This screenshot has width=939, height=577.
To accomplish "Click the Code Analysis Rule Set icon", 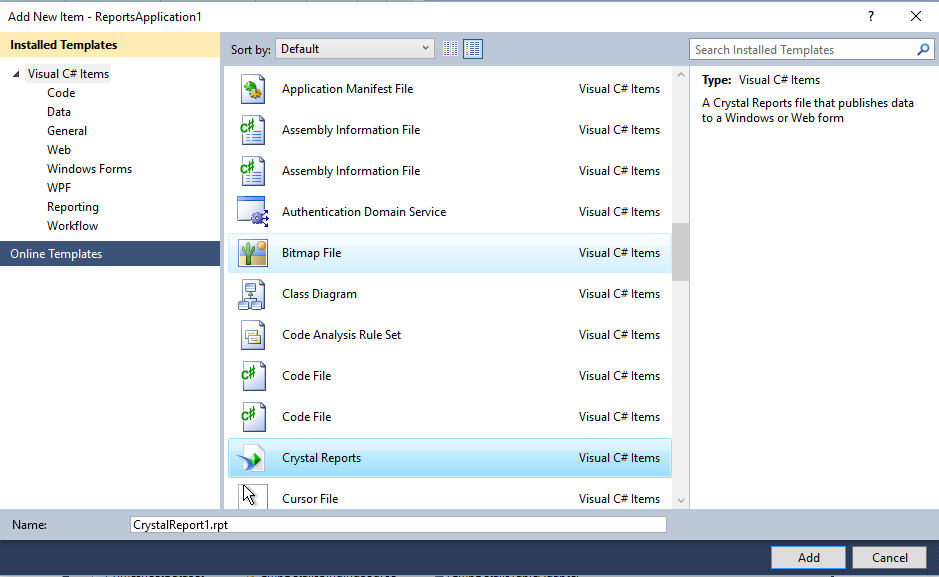I will coord(253,335).
